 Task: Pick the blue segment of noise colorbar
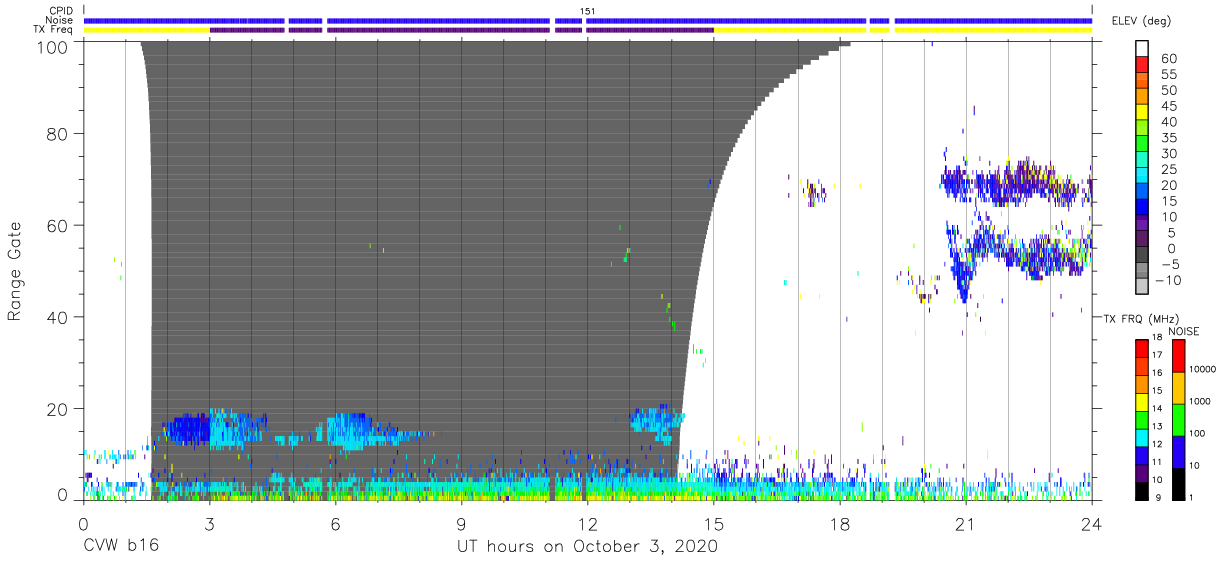[x=1179, y=450]
